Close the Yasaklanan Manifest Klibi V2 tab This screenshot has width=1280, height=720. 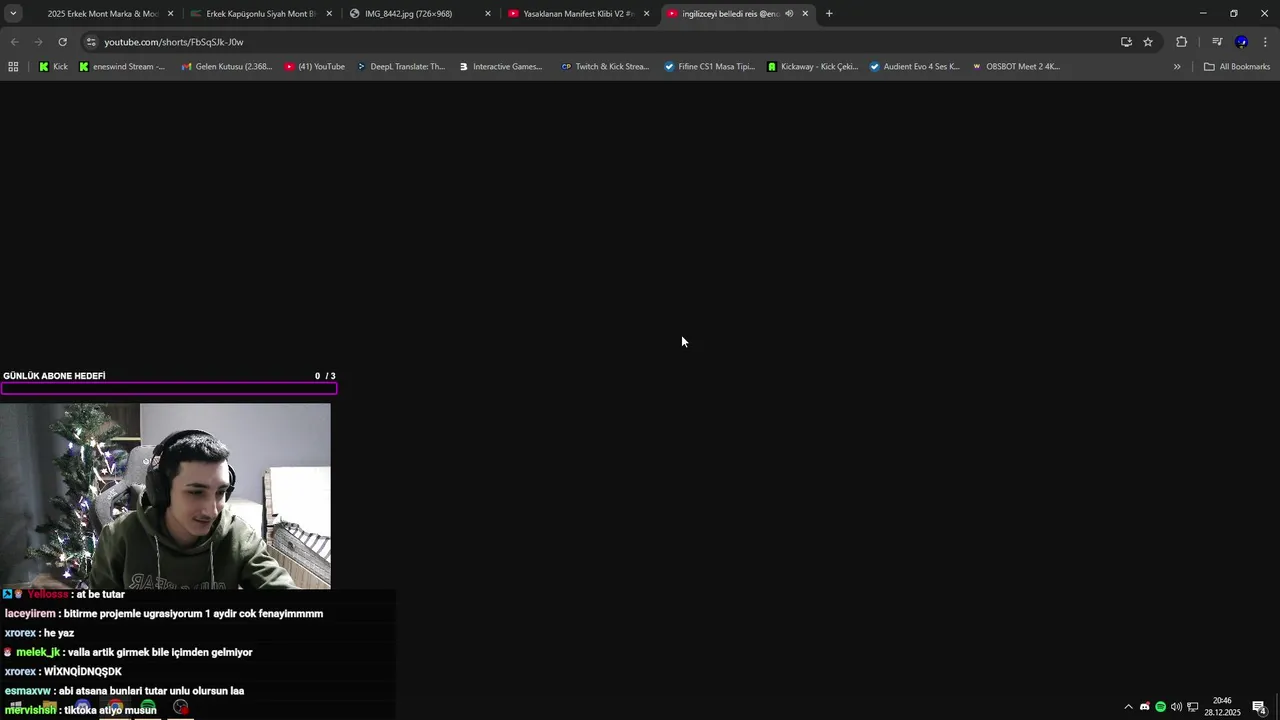[646, 14]
